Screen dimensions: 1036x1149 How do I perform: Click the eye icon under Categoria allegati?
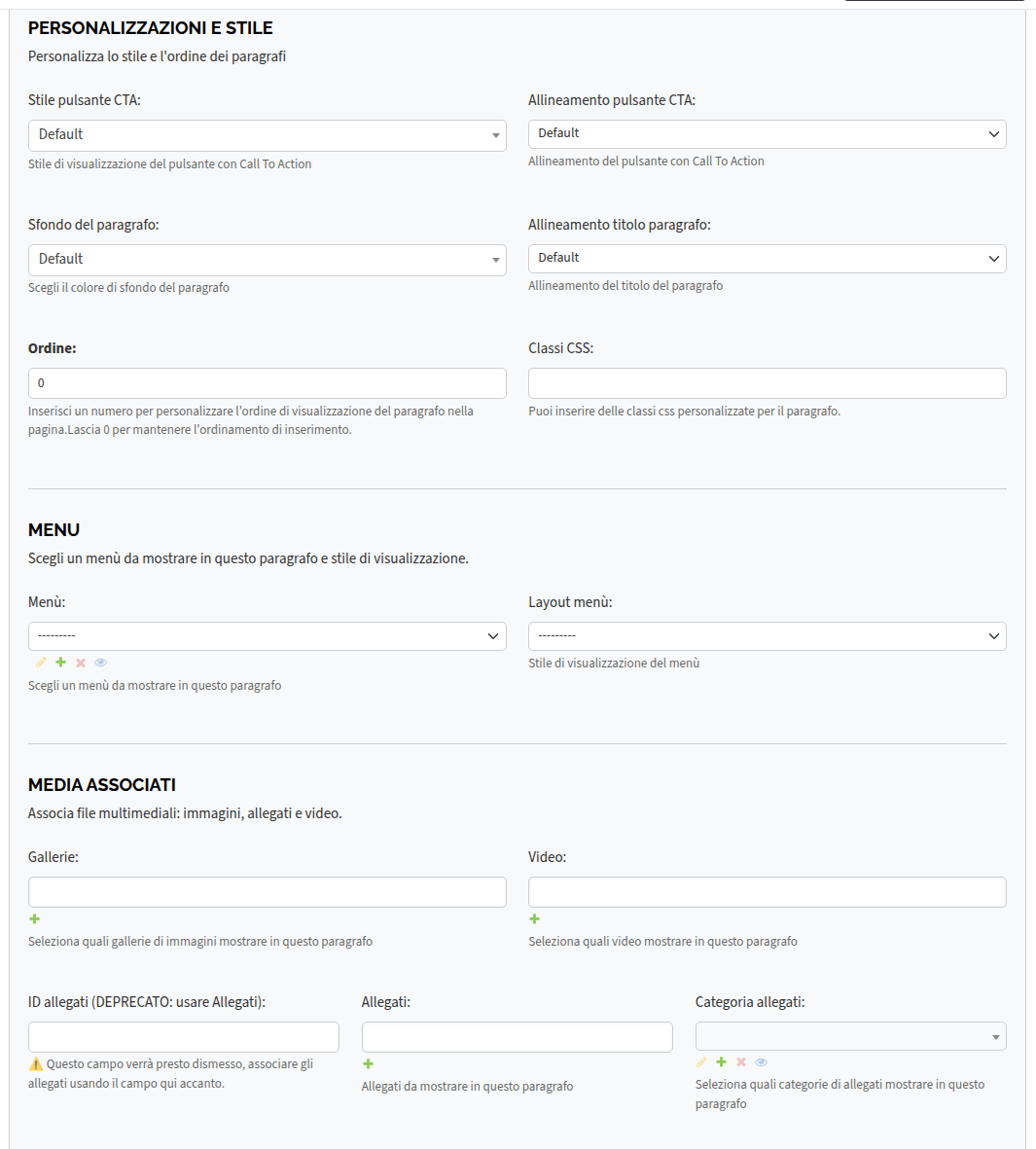pos(762,1061)
